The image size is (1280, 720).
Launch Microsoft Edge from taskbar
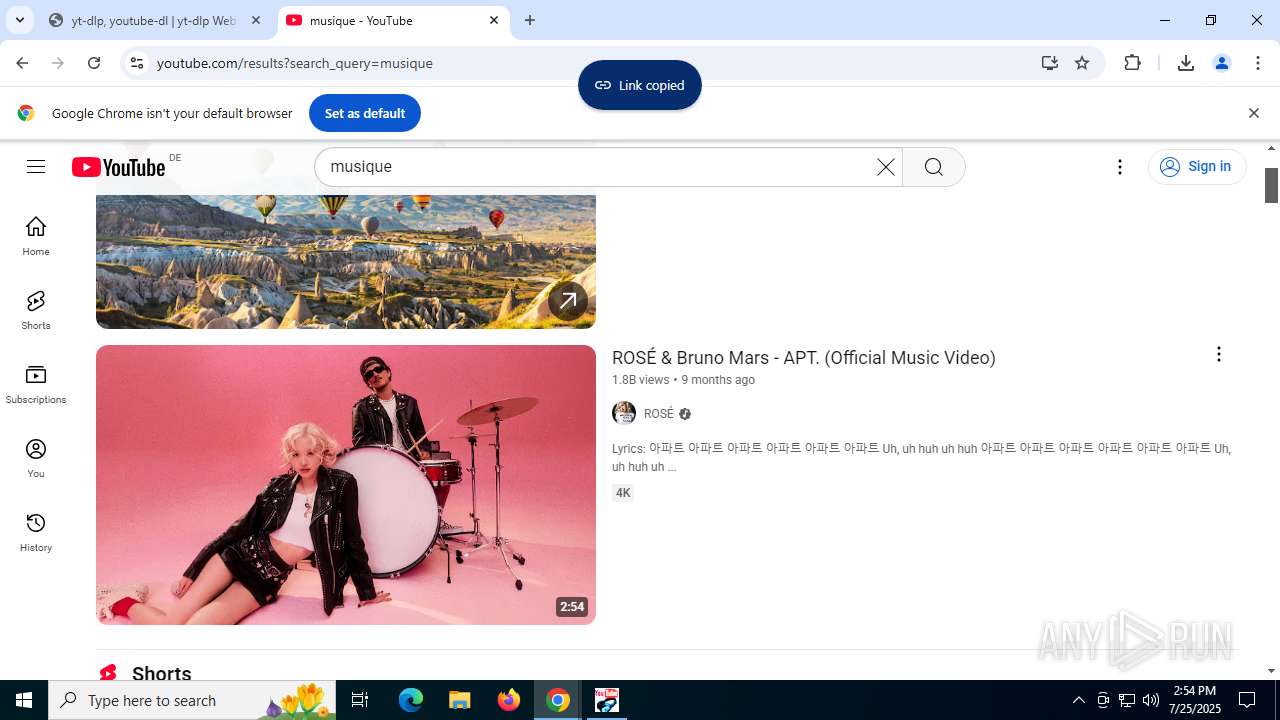pos(411,700)
